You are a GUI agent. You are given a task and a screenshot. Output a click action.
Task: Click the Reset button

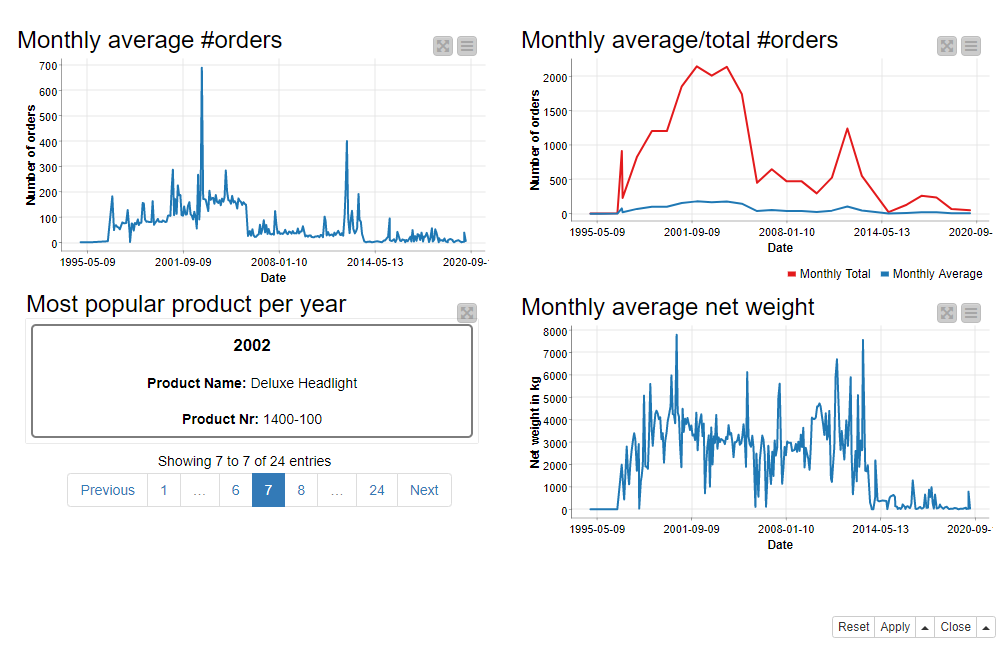(853, 627)
